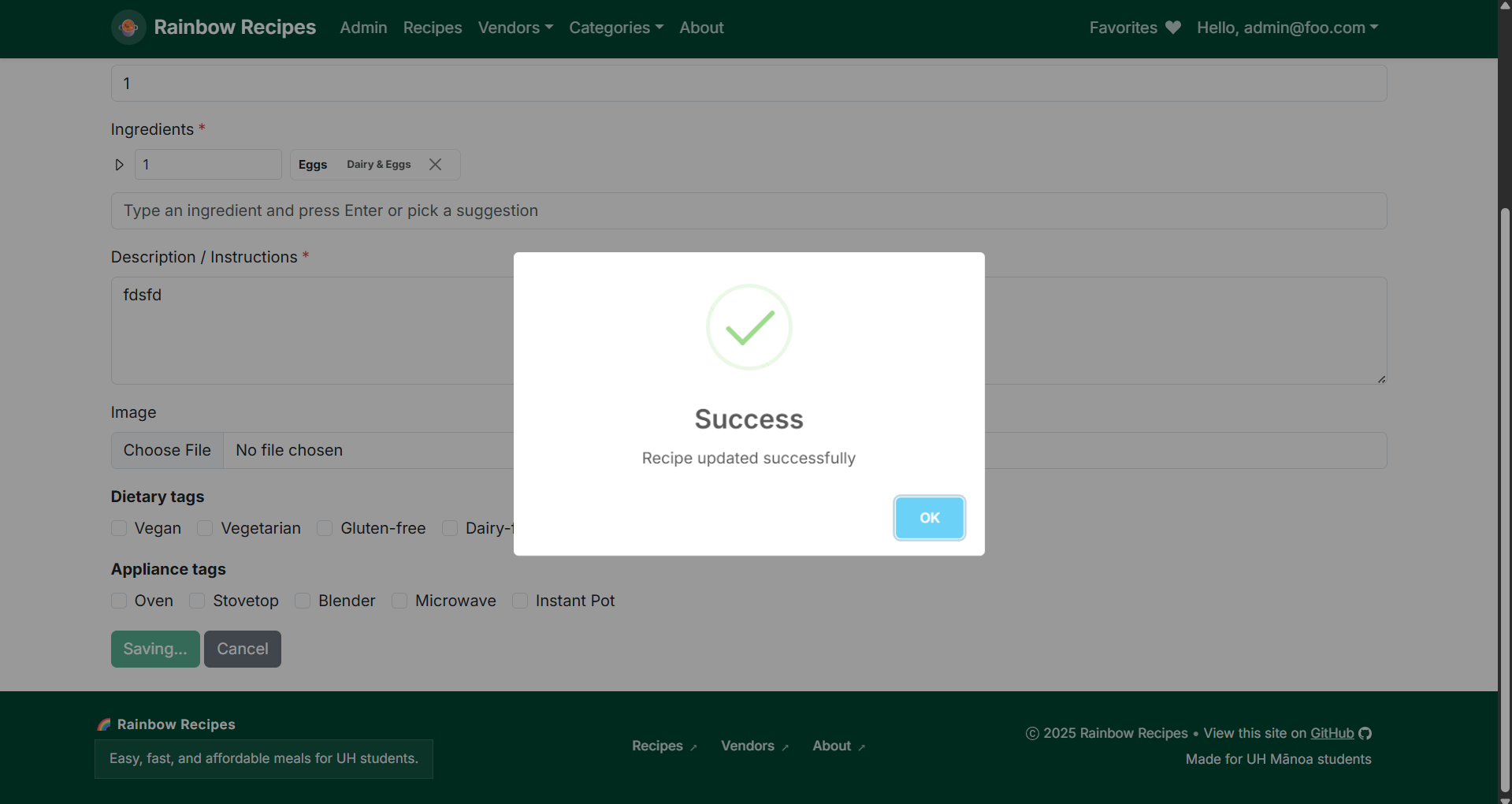Click the Choose File button
The height and width of the screenshot is (804, 1512).
[x=167, y=450]
